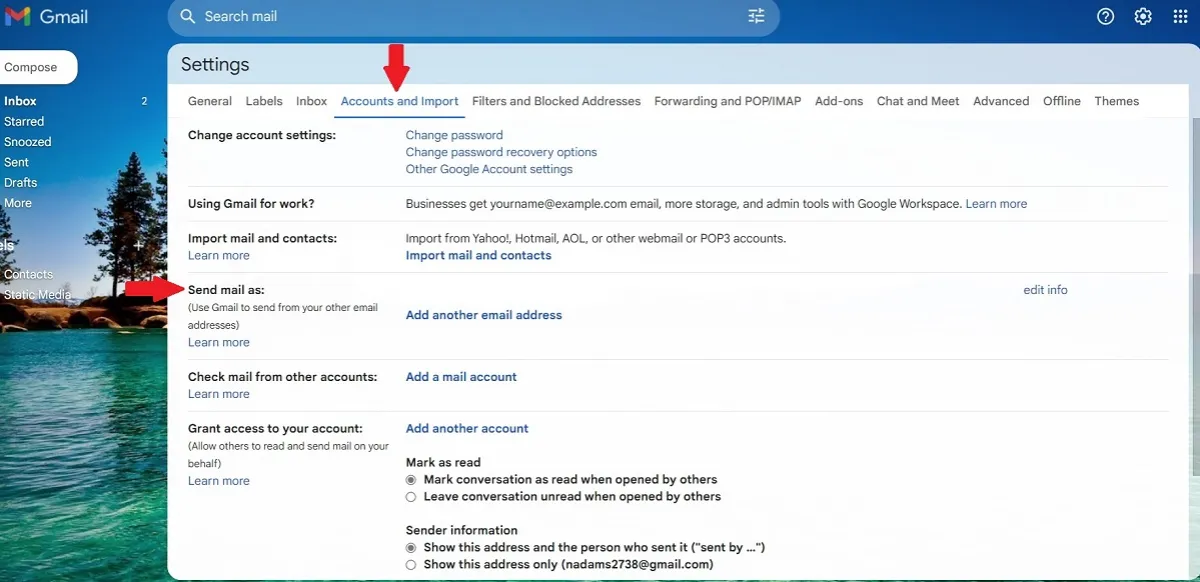
Task: Open Gmail settings via the gear icon
Action: 1142,16
